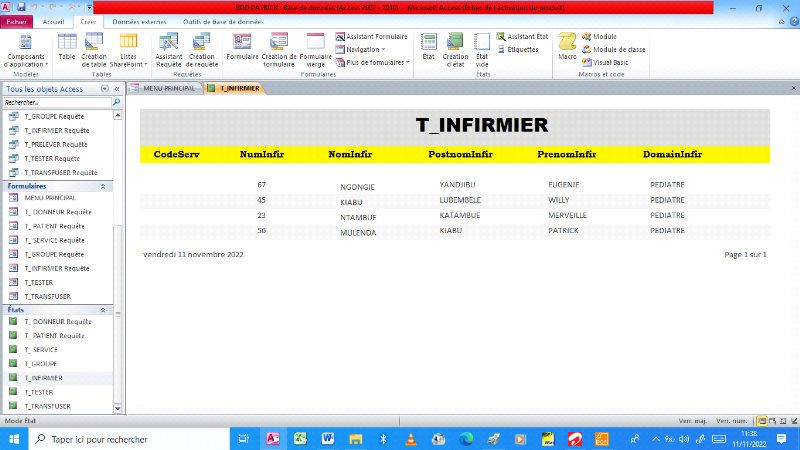Screen dimensions: 800x450
Task: Close the current report document
Action: coord(793,88)
